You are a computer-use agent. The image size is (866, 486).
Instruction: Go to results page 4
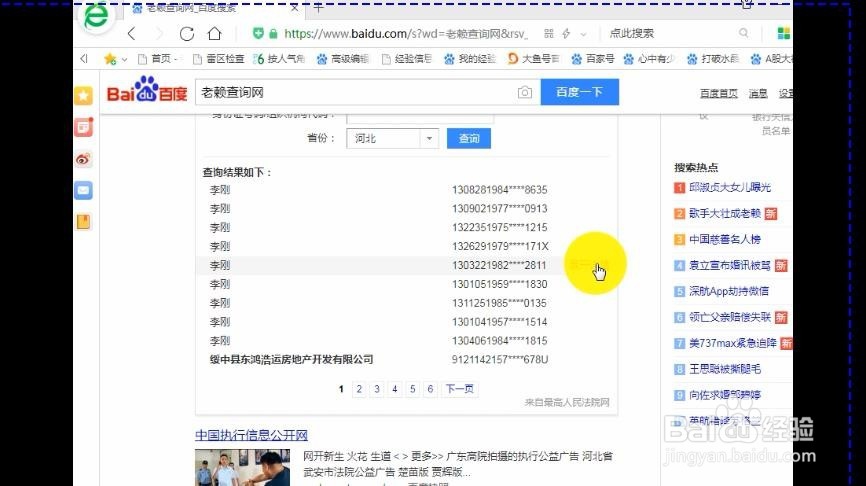pos(394,389)
